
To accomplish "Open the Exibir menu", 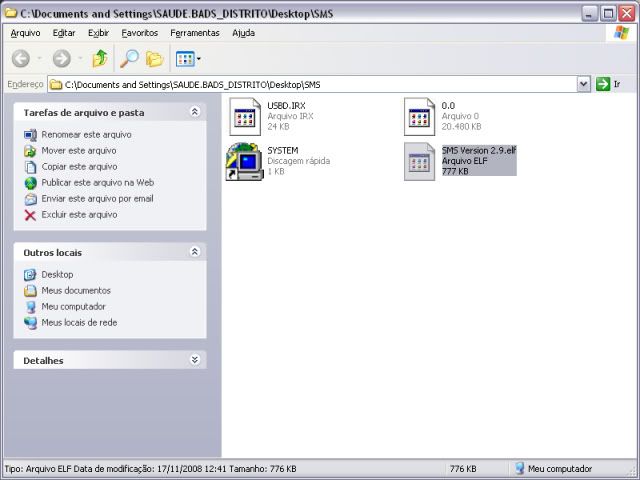I will [98, 33].
